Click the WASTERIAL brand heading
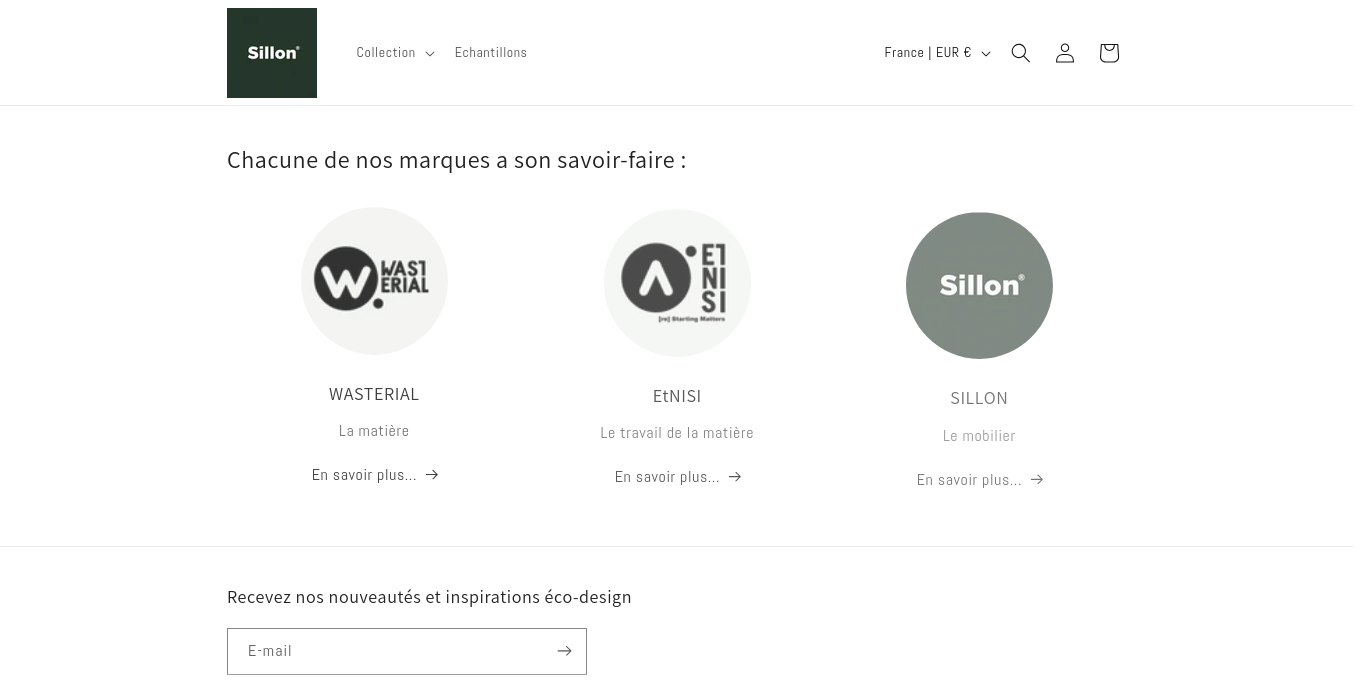Viewport: 1366px width, 682px height. click(x=374, y=394)
